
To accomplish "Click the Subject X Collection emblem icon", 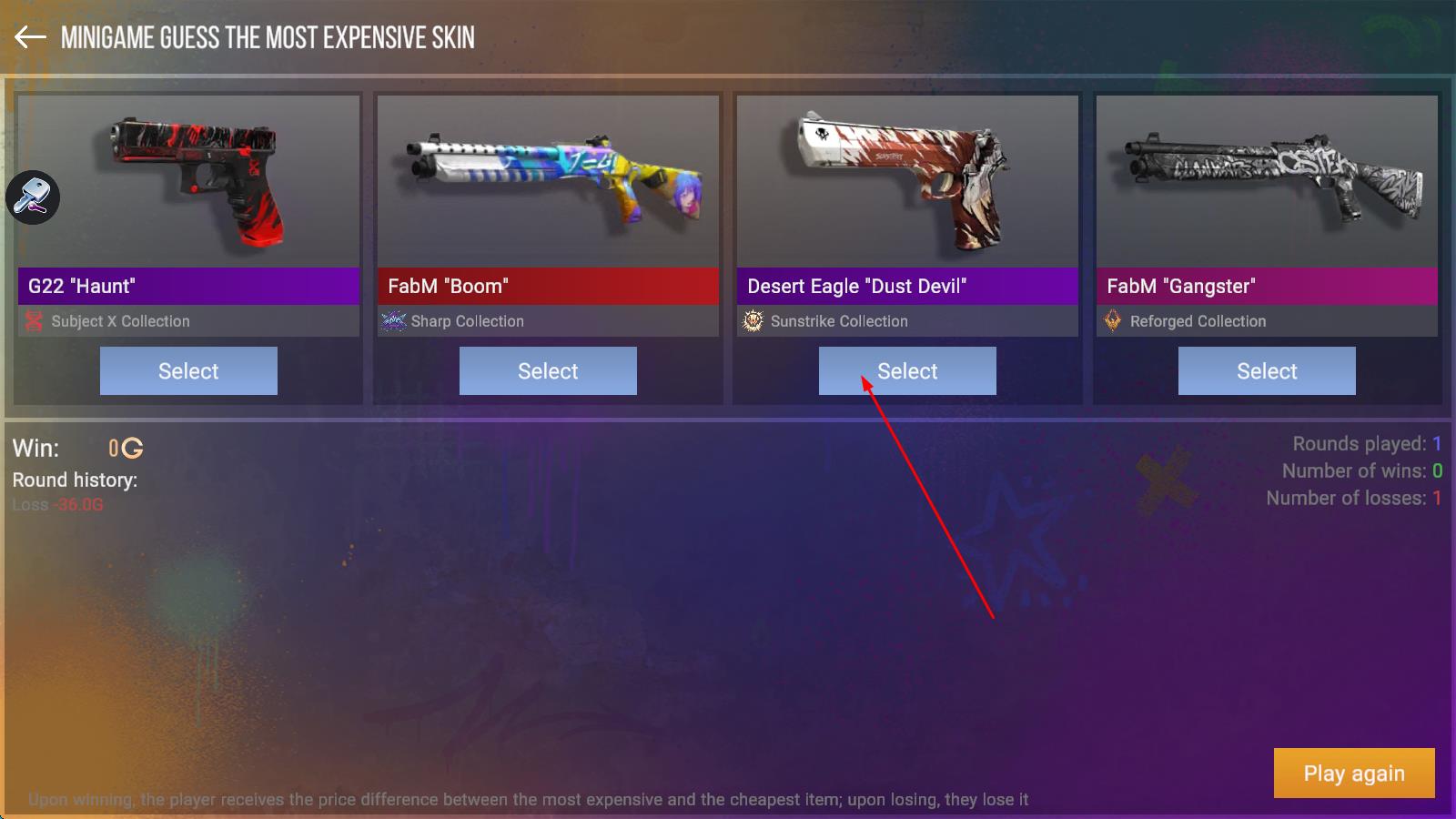I will [x=34, y=321].
